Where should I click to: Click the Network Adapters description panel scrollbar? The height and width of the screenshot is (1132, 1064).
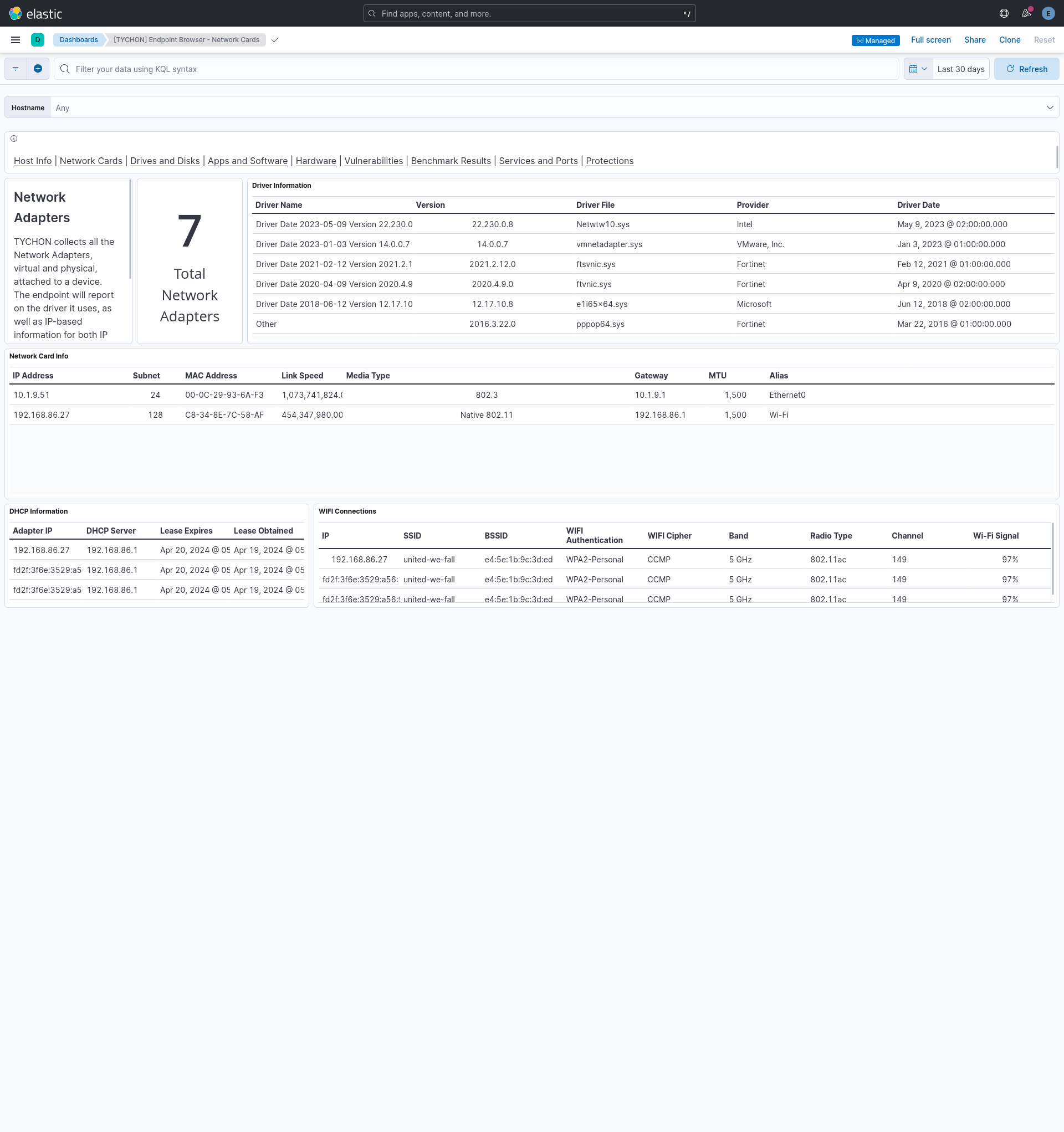pyautogui.click(x=130, y=229)
